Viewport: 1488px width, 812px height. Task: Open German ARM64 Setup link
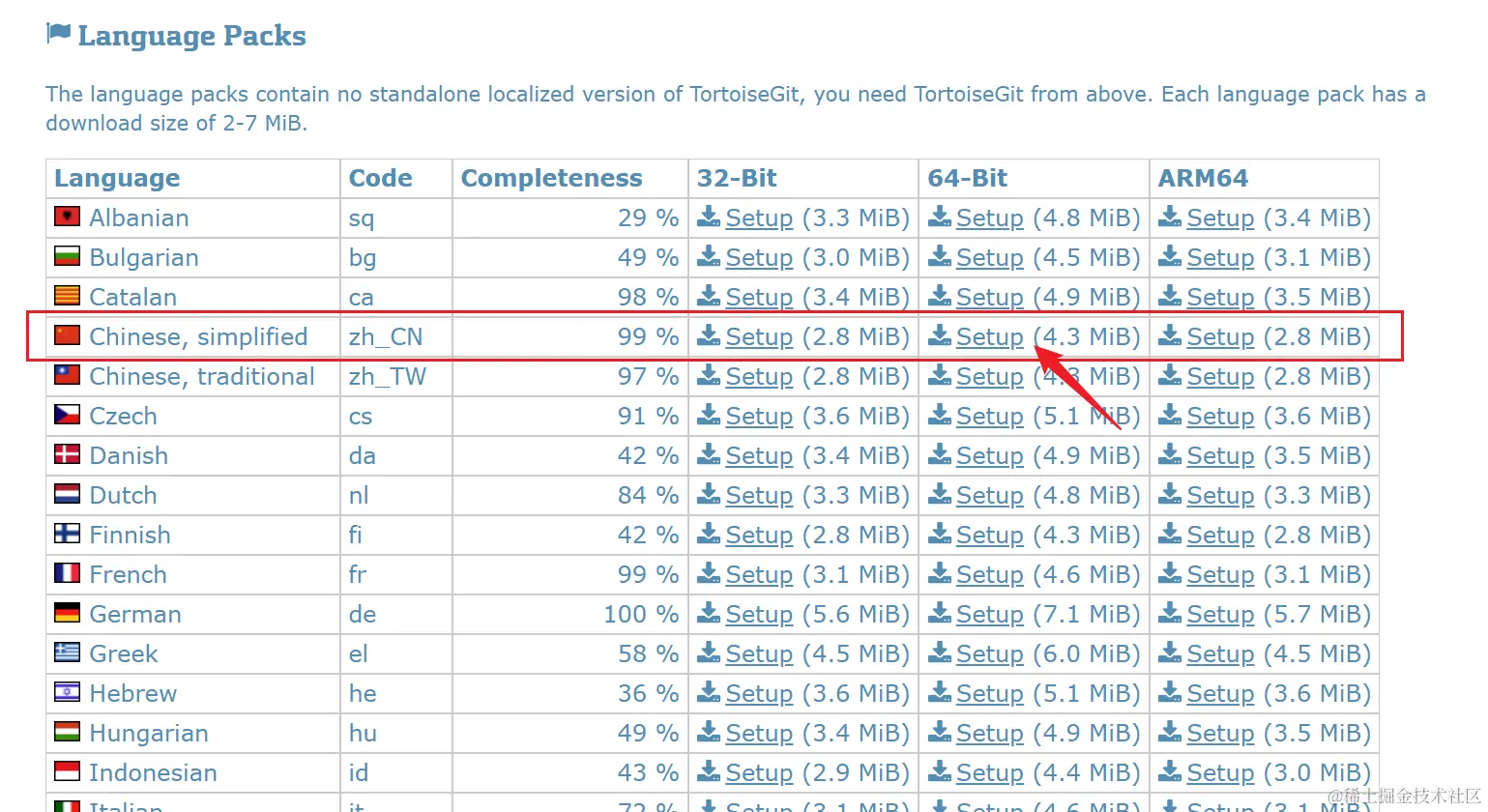(x=1220, y=614)
